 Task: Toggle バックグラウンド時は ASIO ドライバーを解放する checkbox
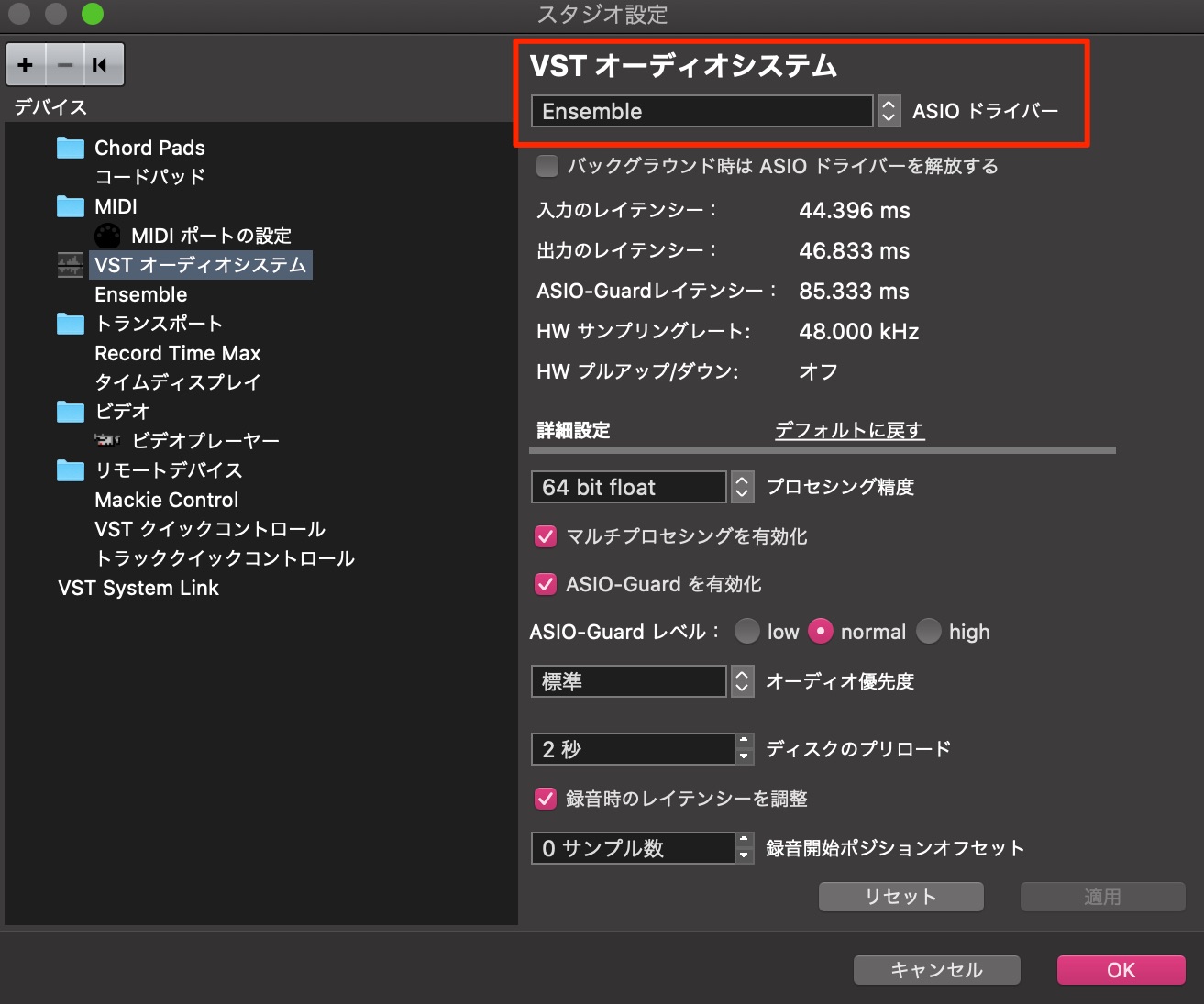tap(547, 166)
